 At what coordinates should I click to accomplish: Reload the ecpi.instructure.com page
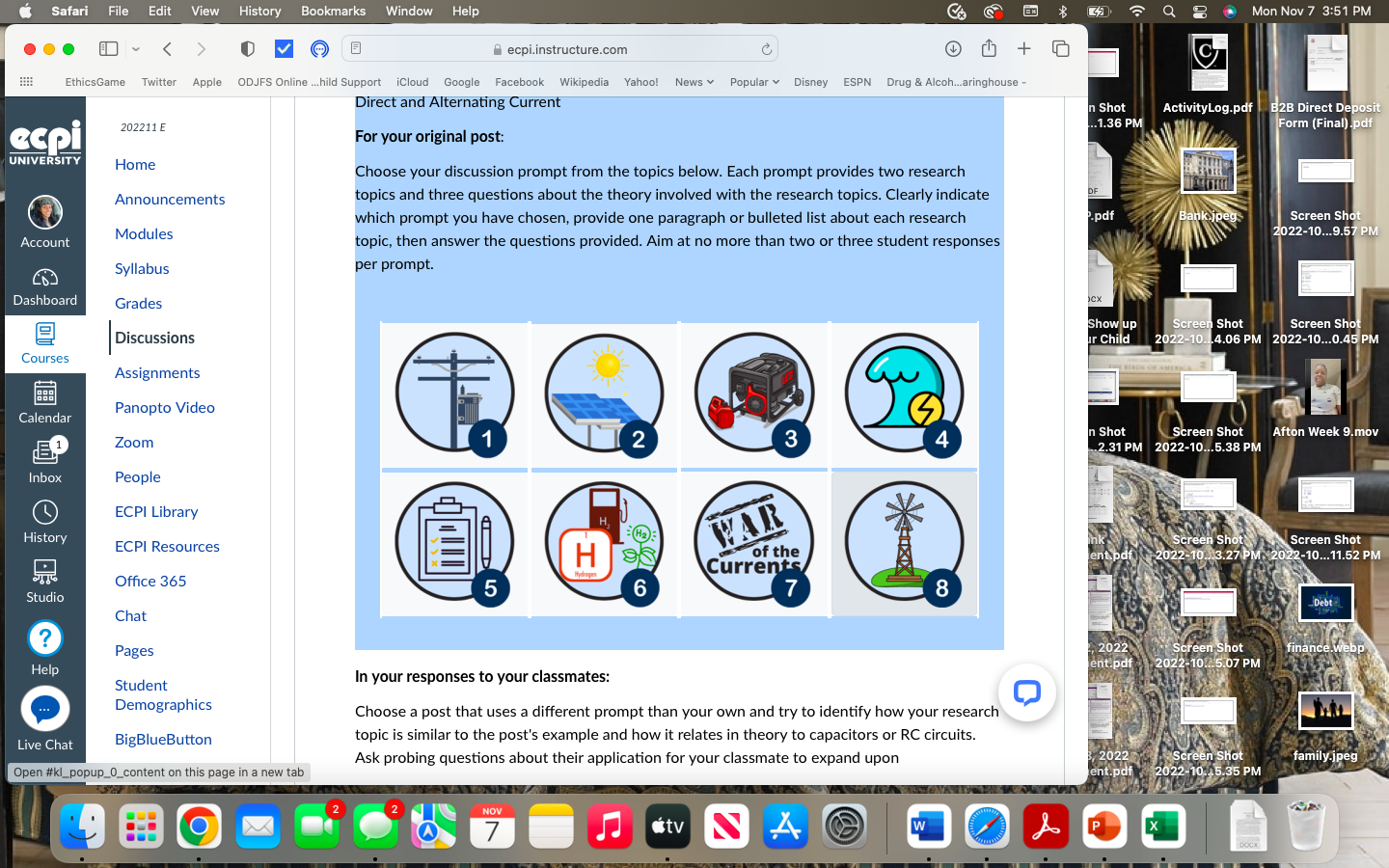[767, 49]
